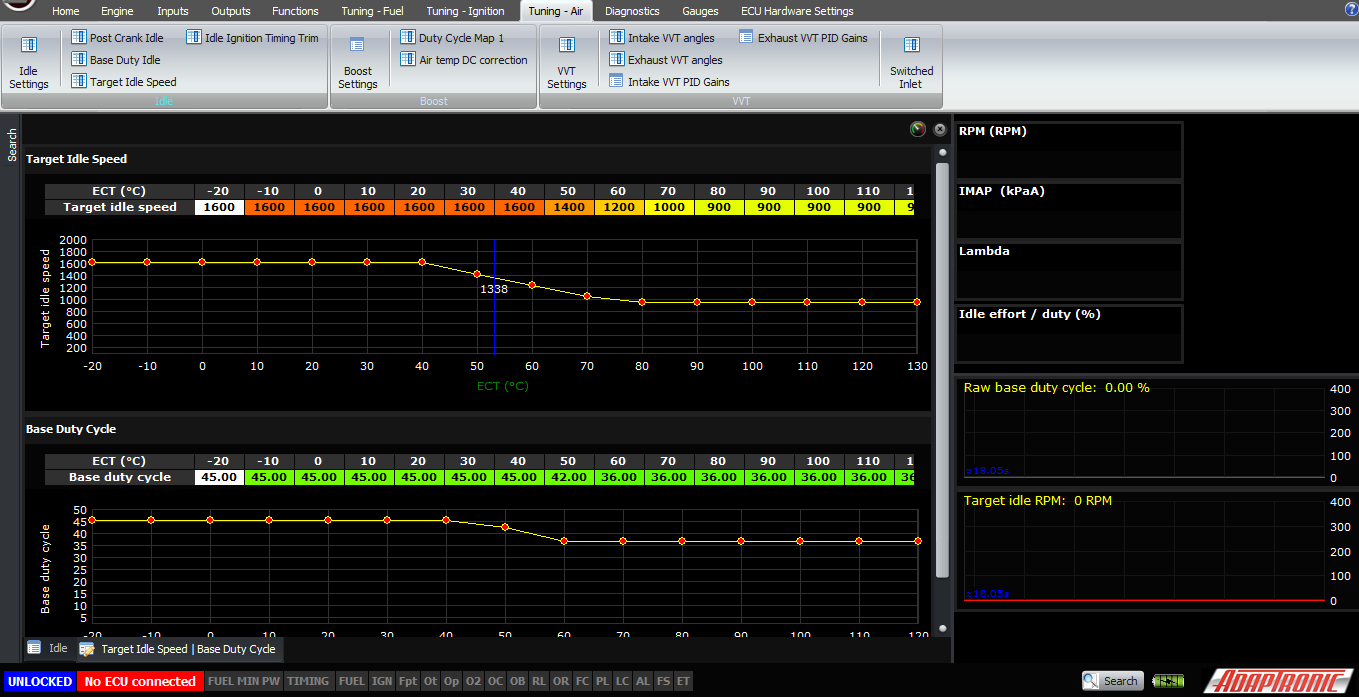Switch to the Engine tab
The width and height of the screenshot is (1359, 697).
[117, 11]
